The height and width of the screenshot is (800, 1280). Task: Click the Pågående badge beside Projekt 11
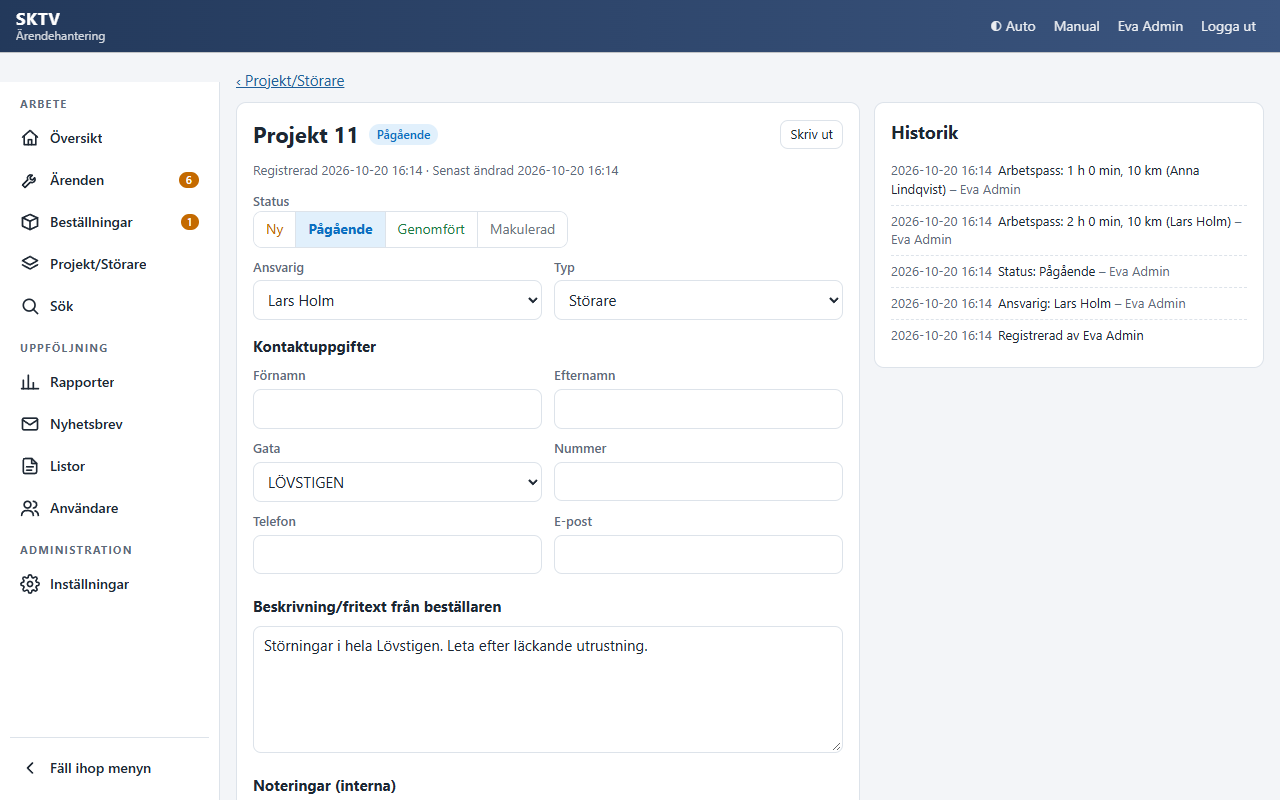tap(403, 135)
